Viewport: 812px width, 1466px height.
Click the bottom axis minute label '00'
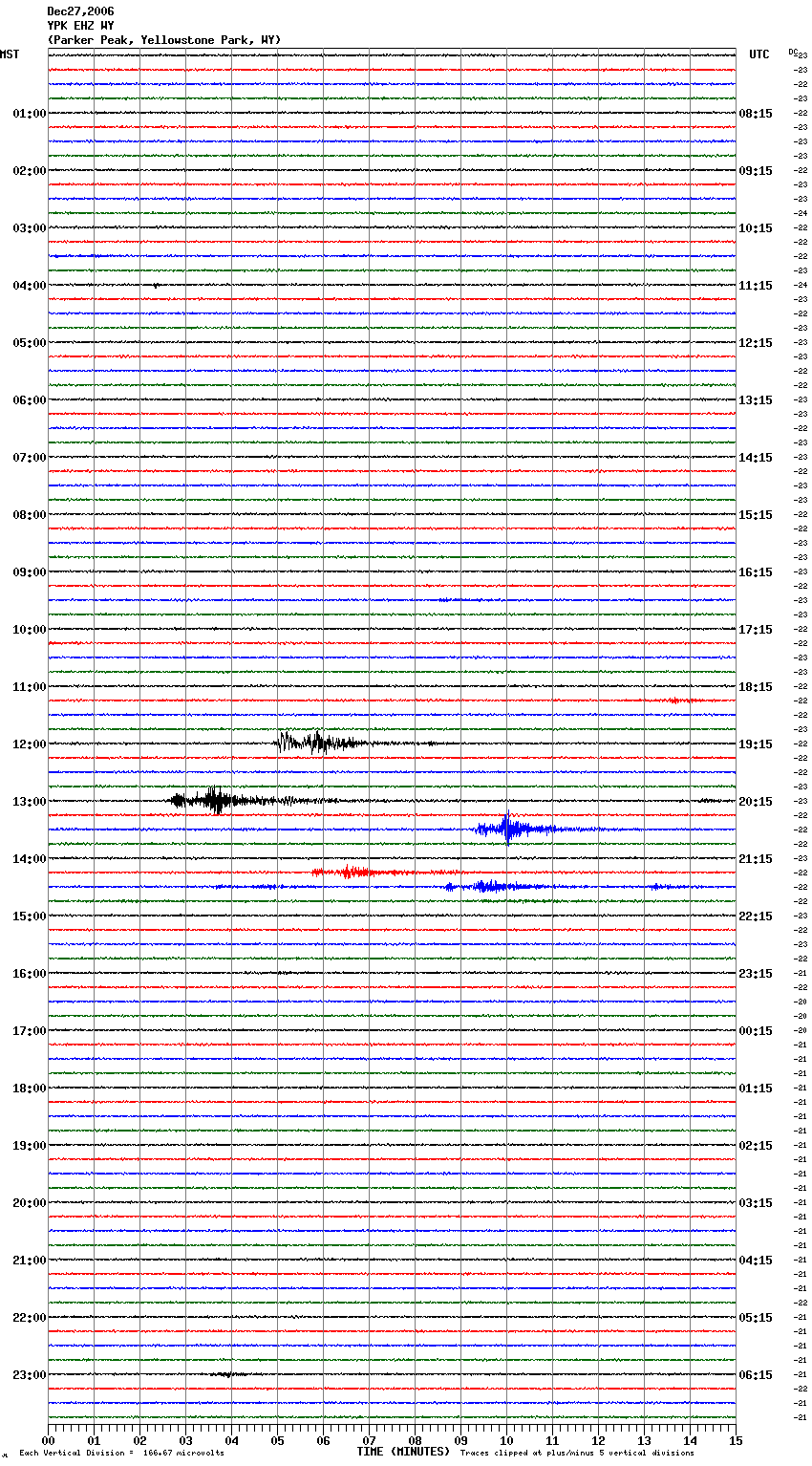48,1440
